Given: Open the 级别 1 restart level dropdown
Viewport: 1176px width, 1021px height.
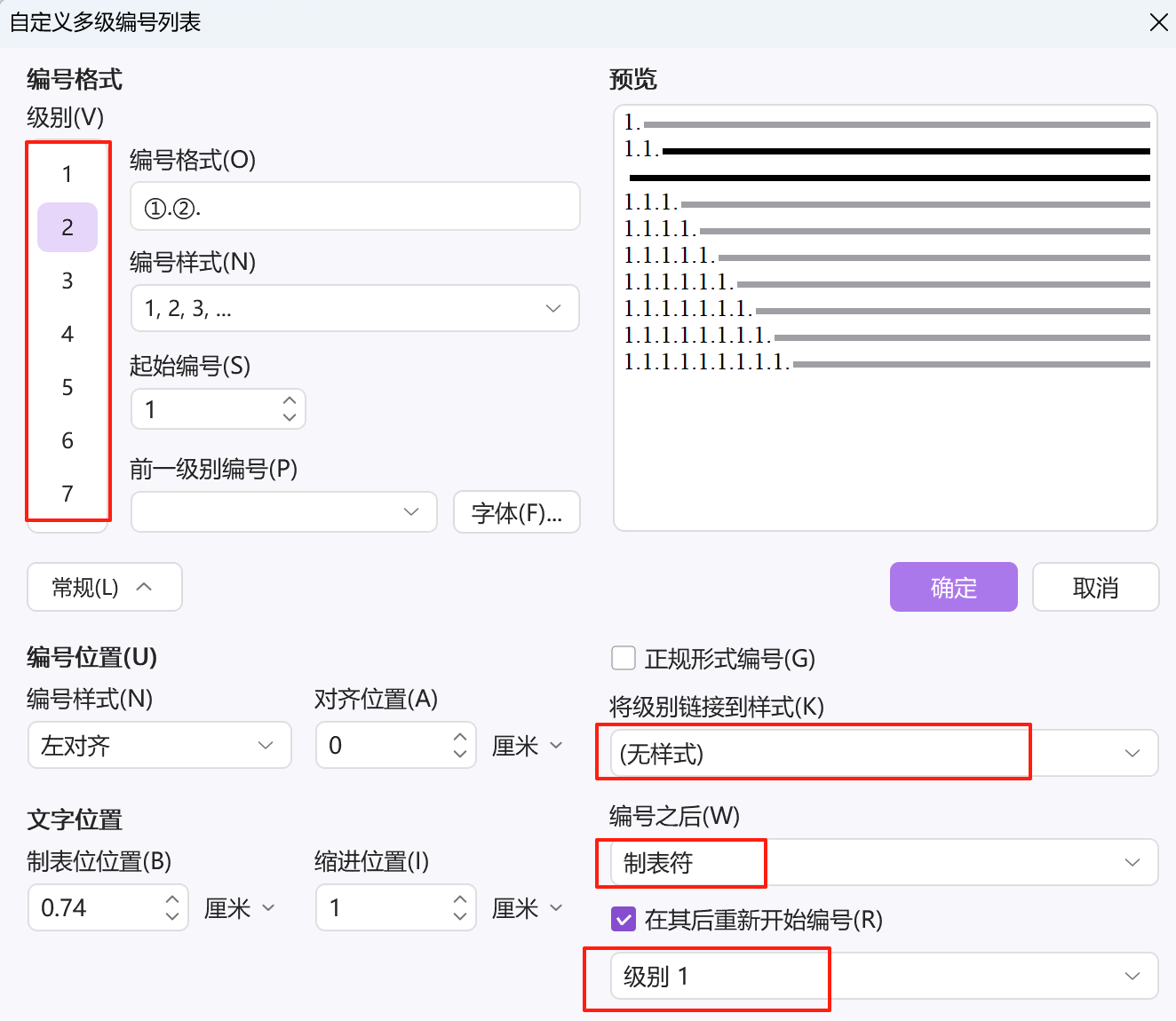Looking at the screenshot, I should tap(884, 976).
